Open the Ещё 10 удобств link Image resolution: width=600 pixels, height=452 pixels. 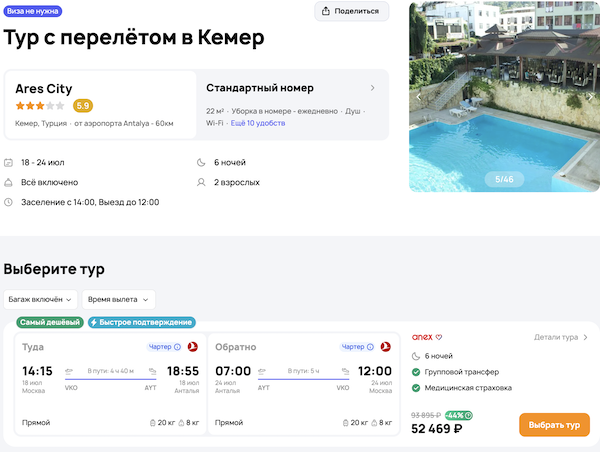coord(258,123)
